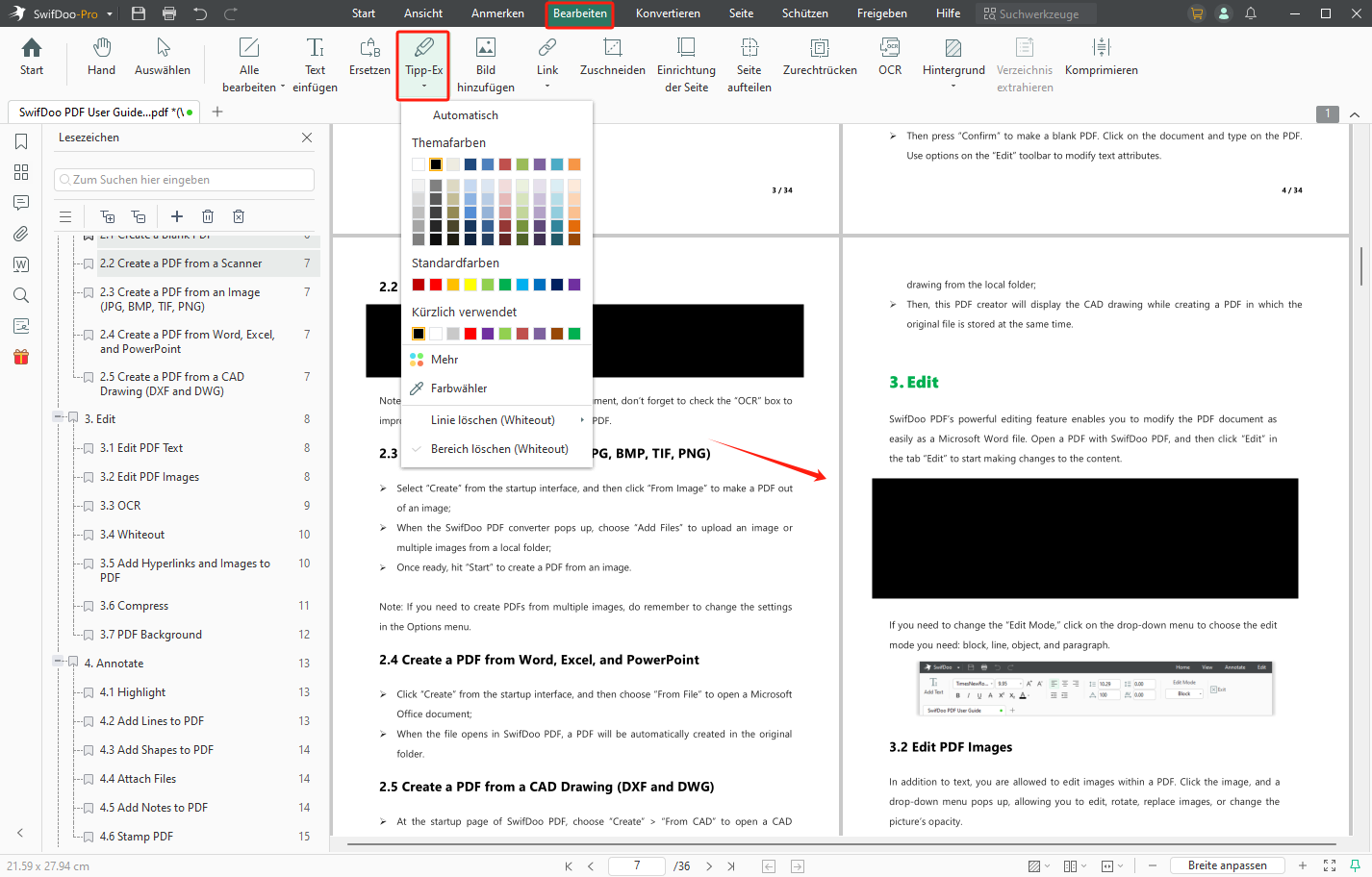Open the comments sidebar icon
This screenshot has width=1372, height=877.
tap(21, 203)
